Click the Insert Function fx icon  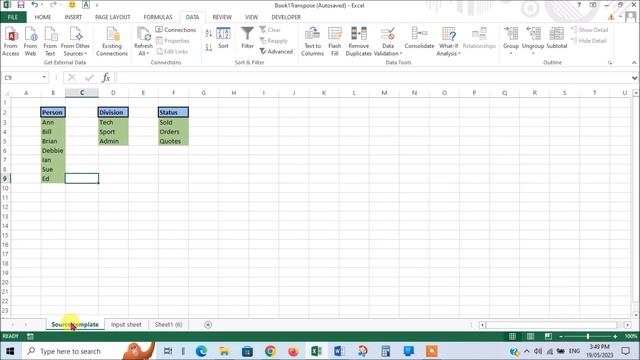click(x=106, y=77)
